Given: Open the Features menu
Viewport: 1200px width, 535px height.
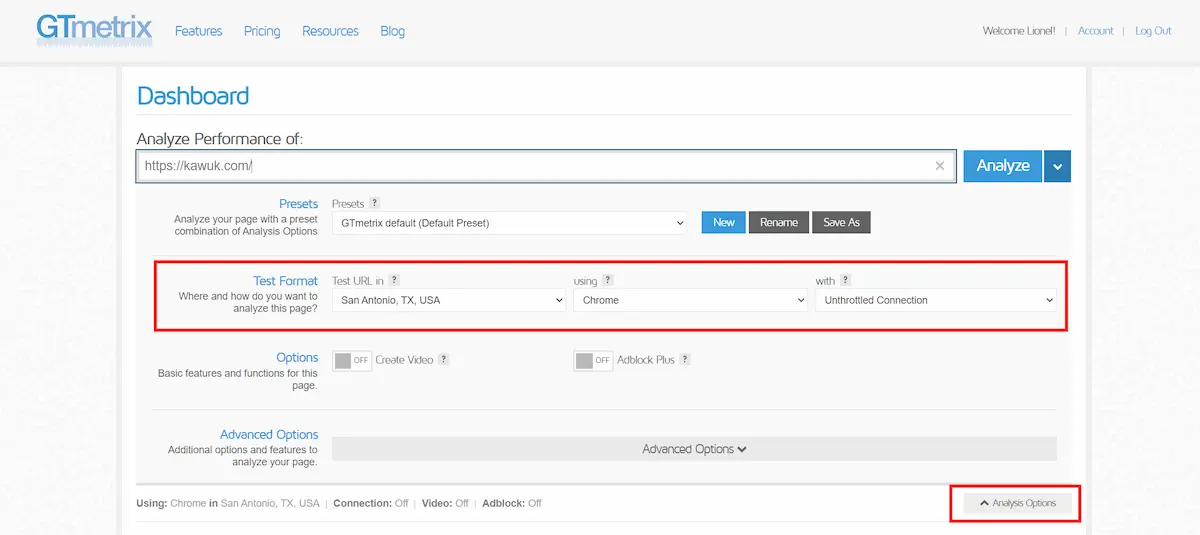Looking at the screenshot, I should pos(198,31).
